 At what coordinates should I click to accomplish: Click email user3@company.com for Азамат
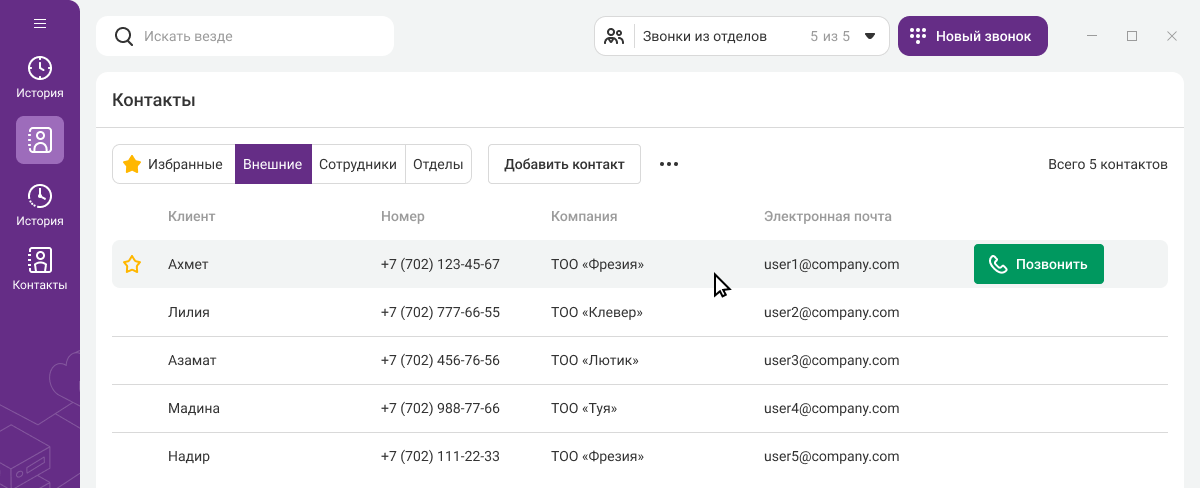[831, 360]
